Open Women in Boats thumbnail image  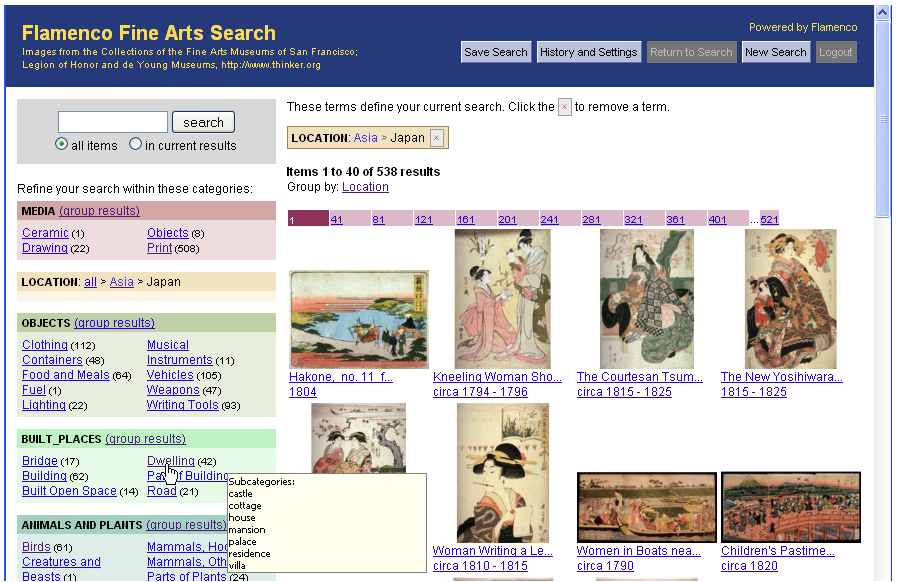[x=646, y=507]
